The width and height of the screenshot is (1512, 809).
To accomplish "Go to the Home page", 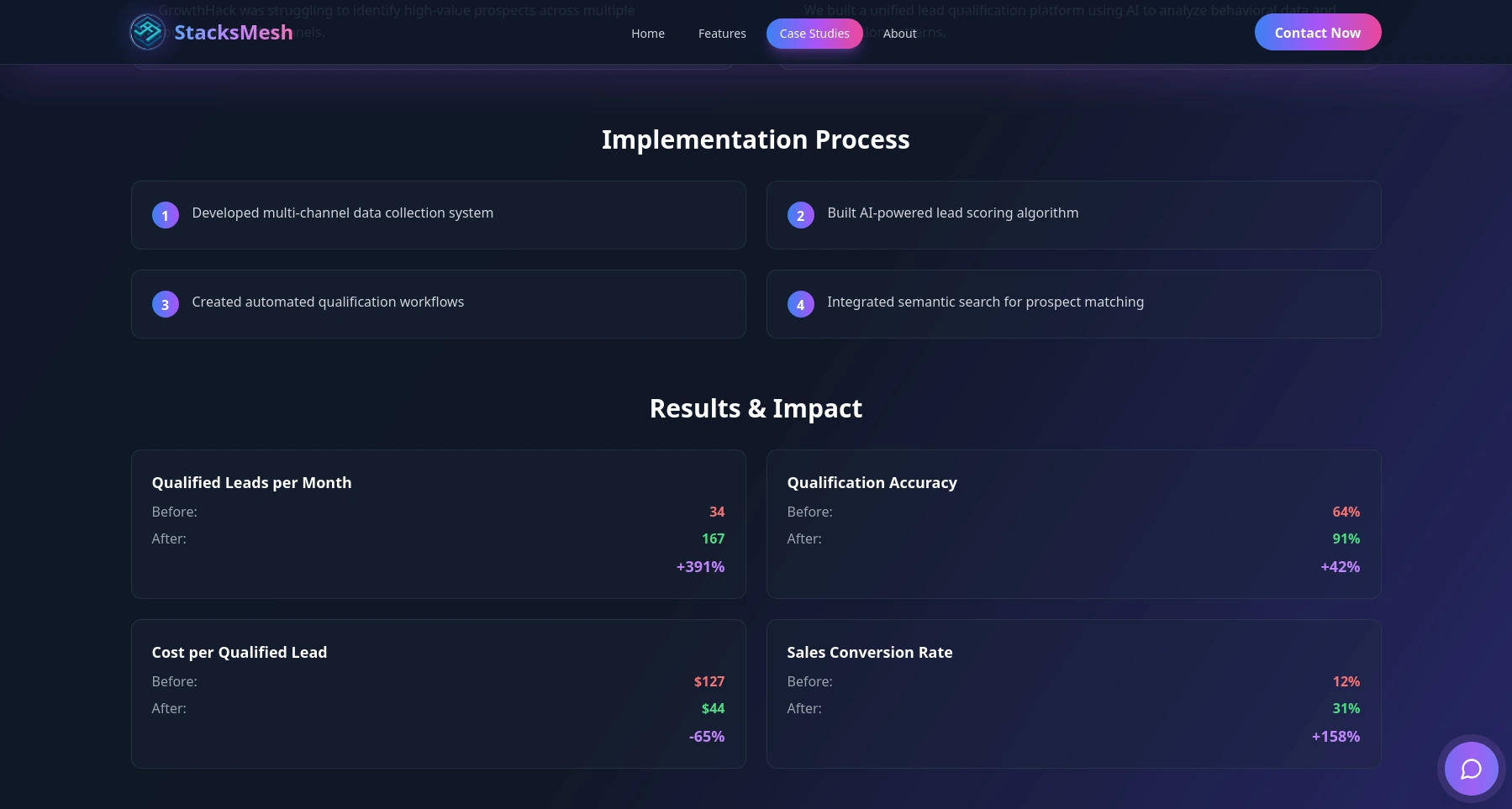I will click(x=648, y=34).
